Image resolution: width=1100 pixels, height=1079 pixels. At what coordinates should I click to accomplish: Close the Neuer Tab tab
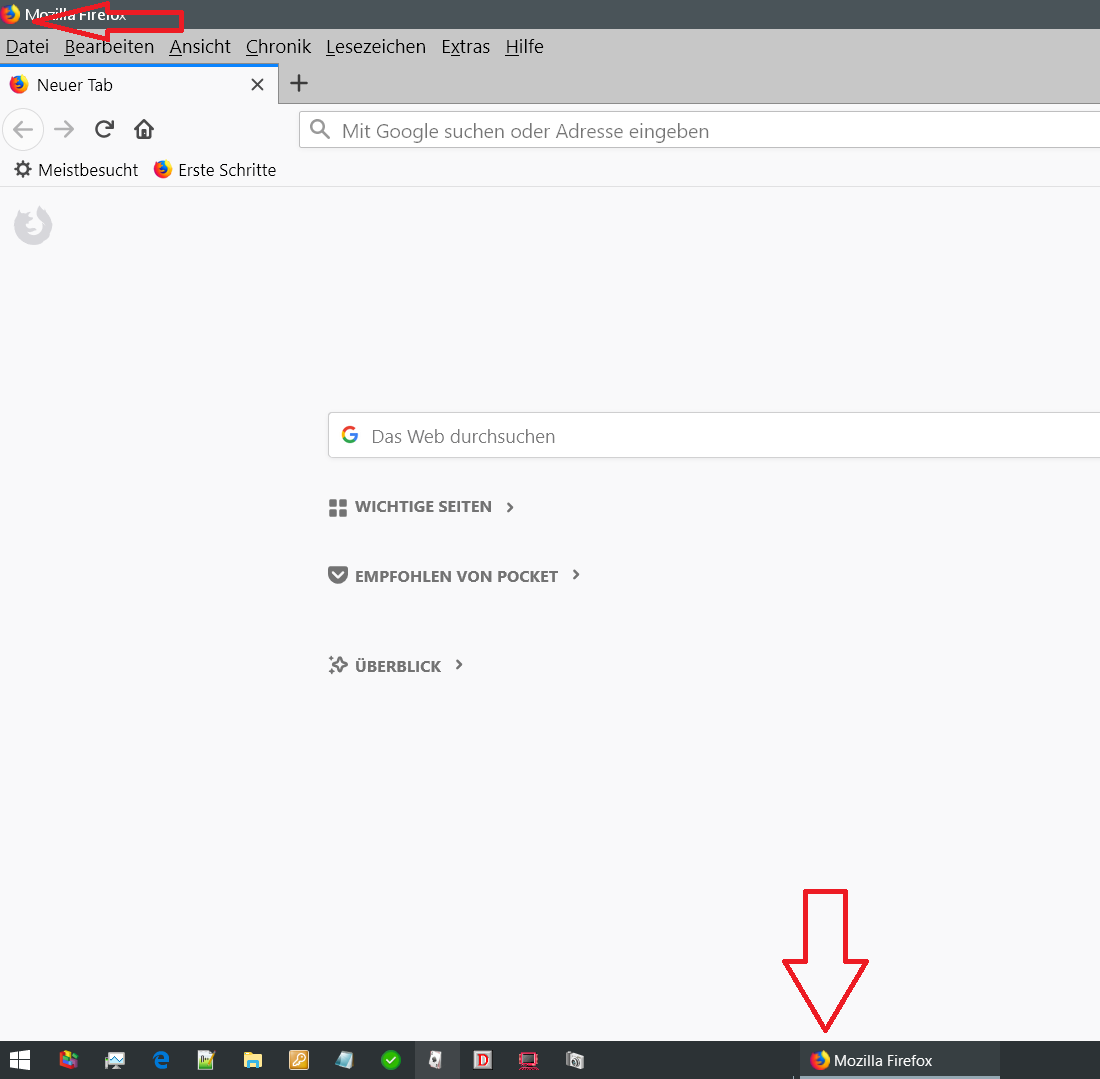(x=257, y=85)
